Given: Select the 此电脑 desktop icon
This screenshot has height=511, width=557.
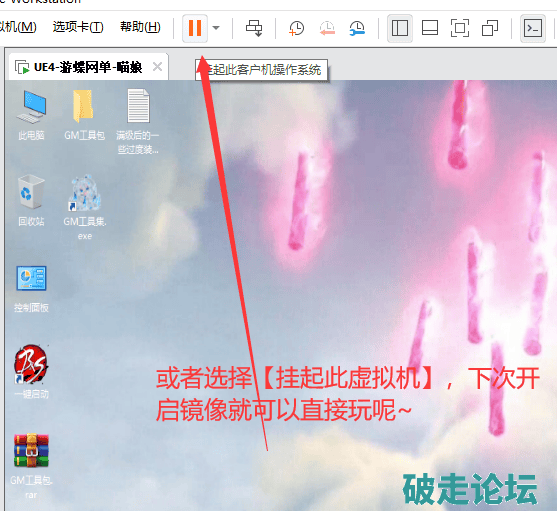Looking at the screenshot, I should point(31,115).
